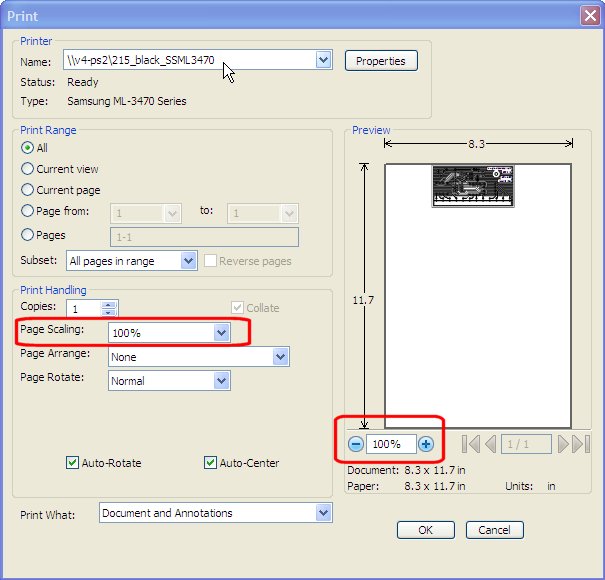This screenshot has height=580, width=605.
Task: Choose the Current page radio option
Action: tap(28, 190)
